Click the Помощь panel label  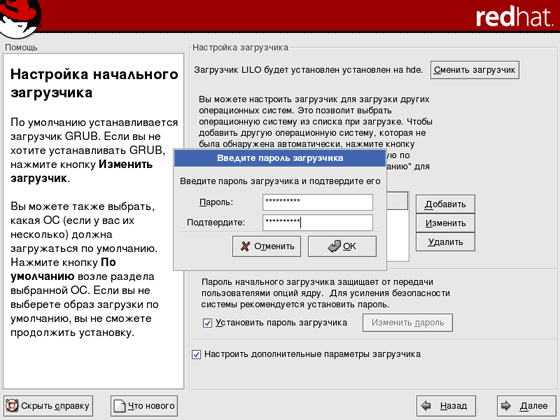click(x=21, y=48)
